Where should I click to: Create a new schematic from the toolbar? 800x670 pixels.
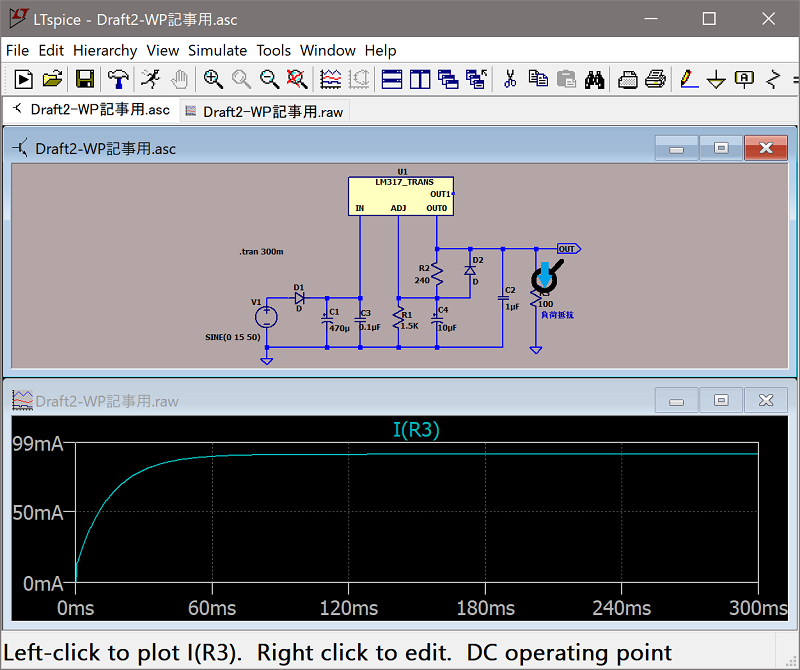[23, 79]
